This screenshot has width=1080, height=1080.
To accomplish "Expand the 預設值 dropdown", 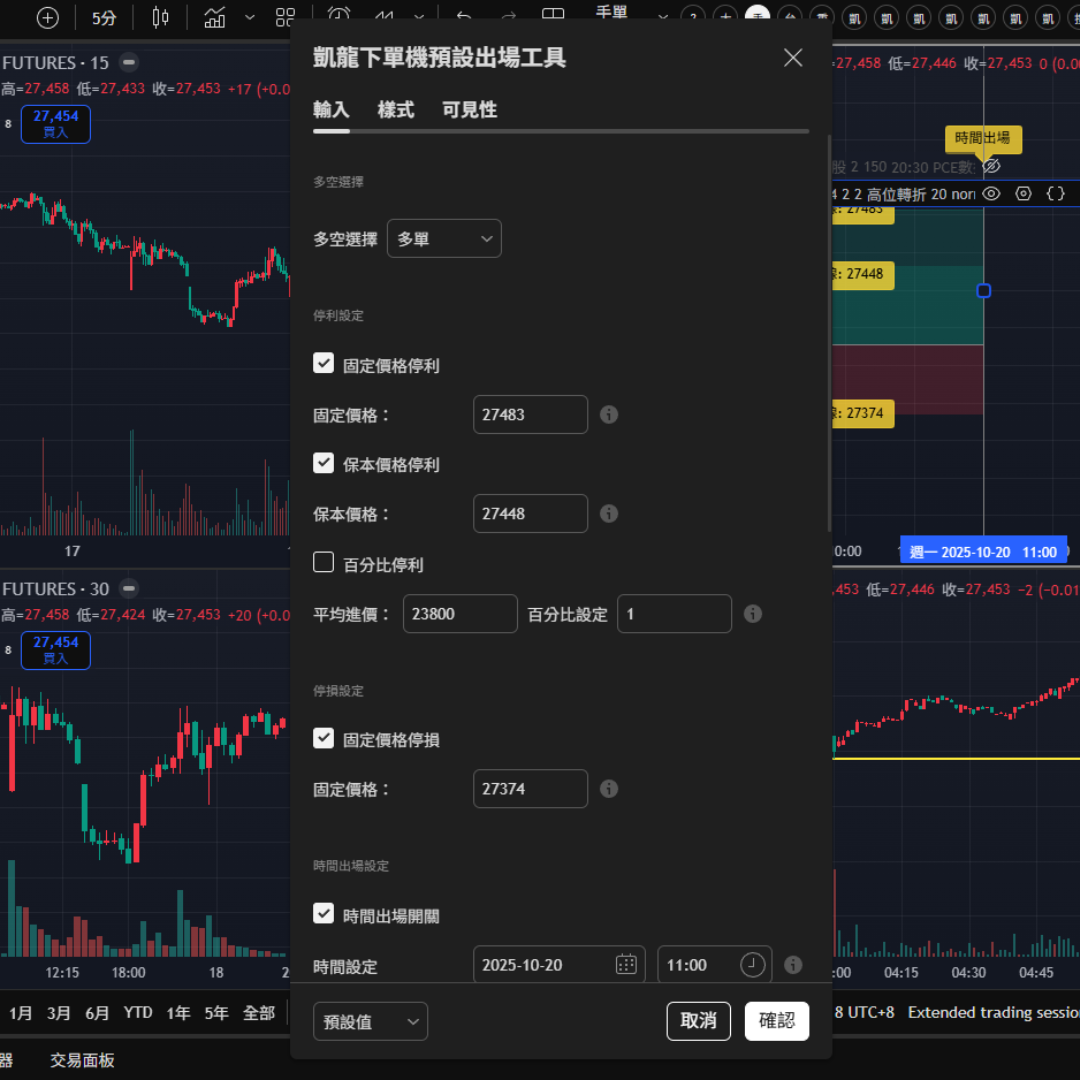I will click(x=370, y=1021).
